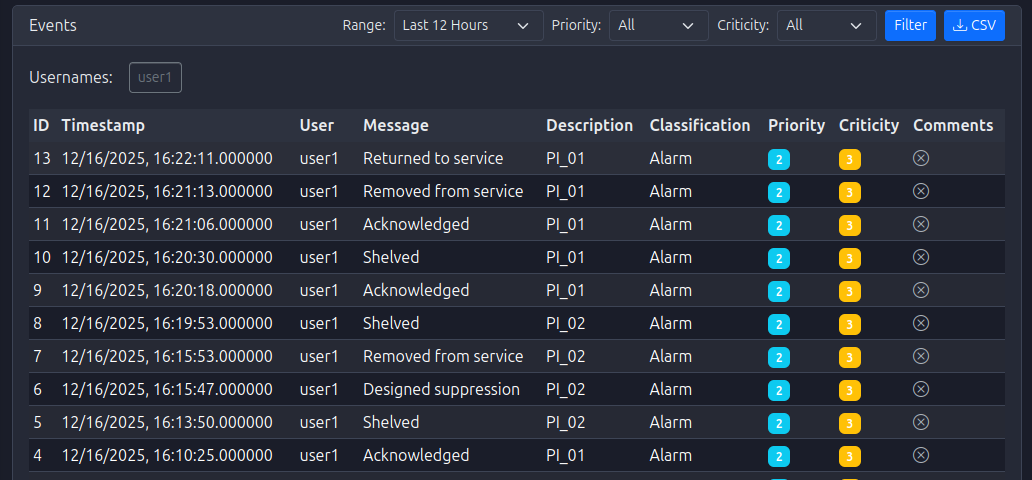Open comments icon for event ID 12

click(921, 191)
